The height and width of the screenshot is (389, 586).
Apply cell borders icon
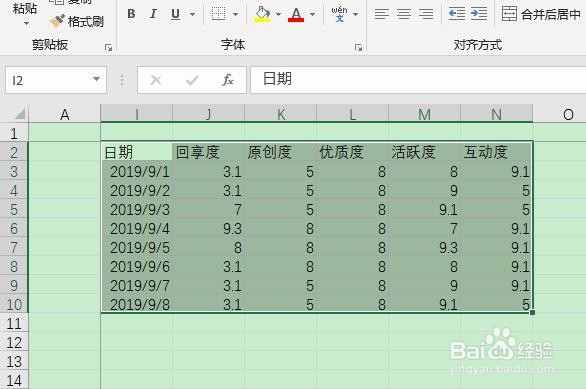coord(218,14)
